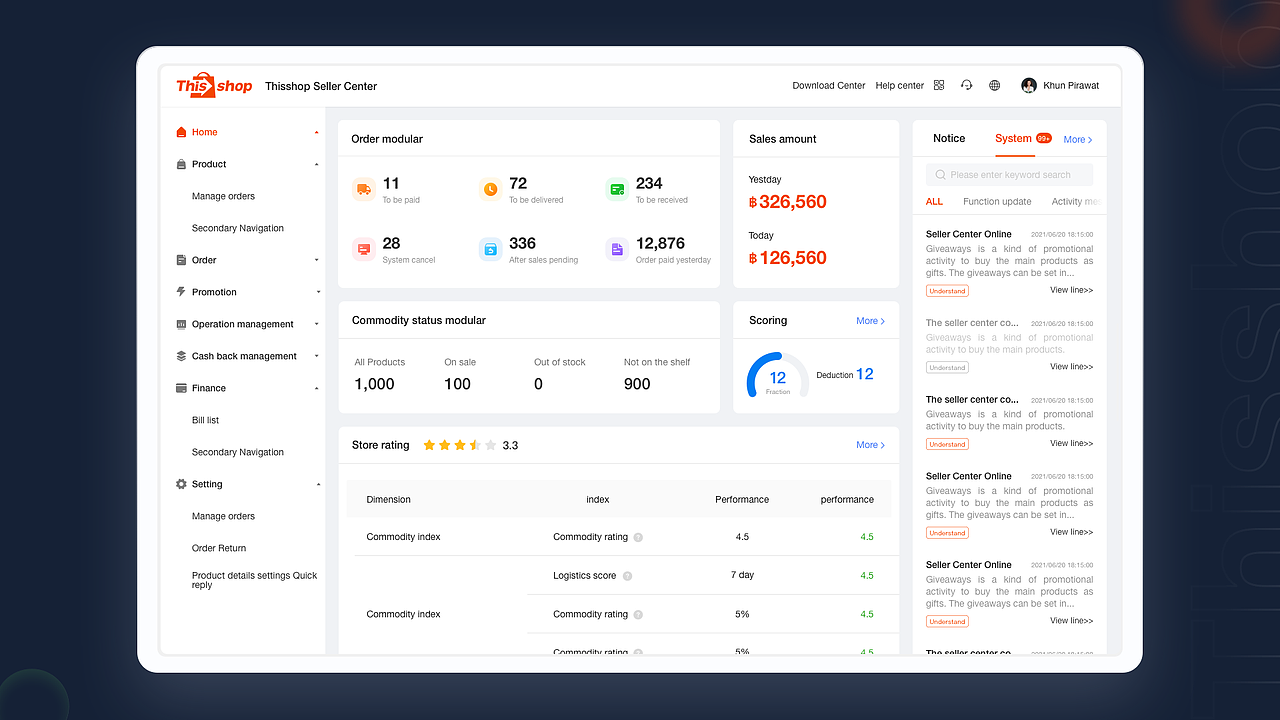Click Khun Pirawat's avatar picture

coord(1029,85)
